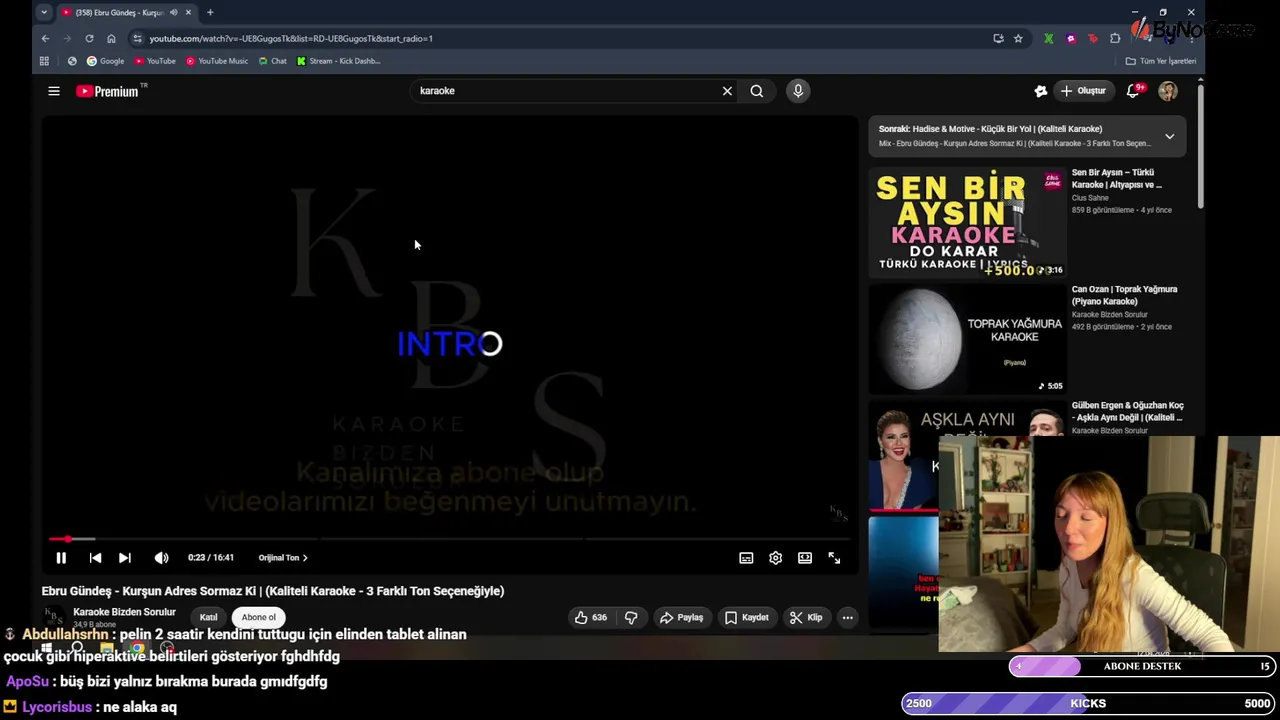Seek on the video progress bar

[449, 539]
